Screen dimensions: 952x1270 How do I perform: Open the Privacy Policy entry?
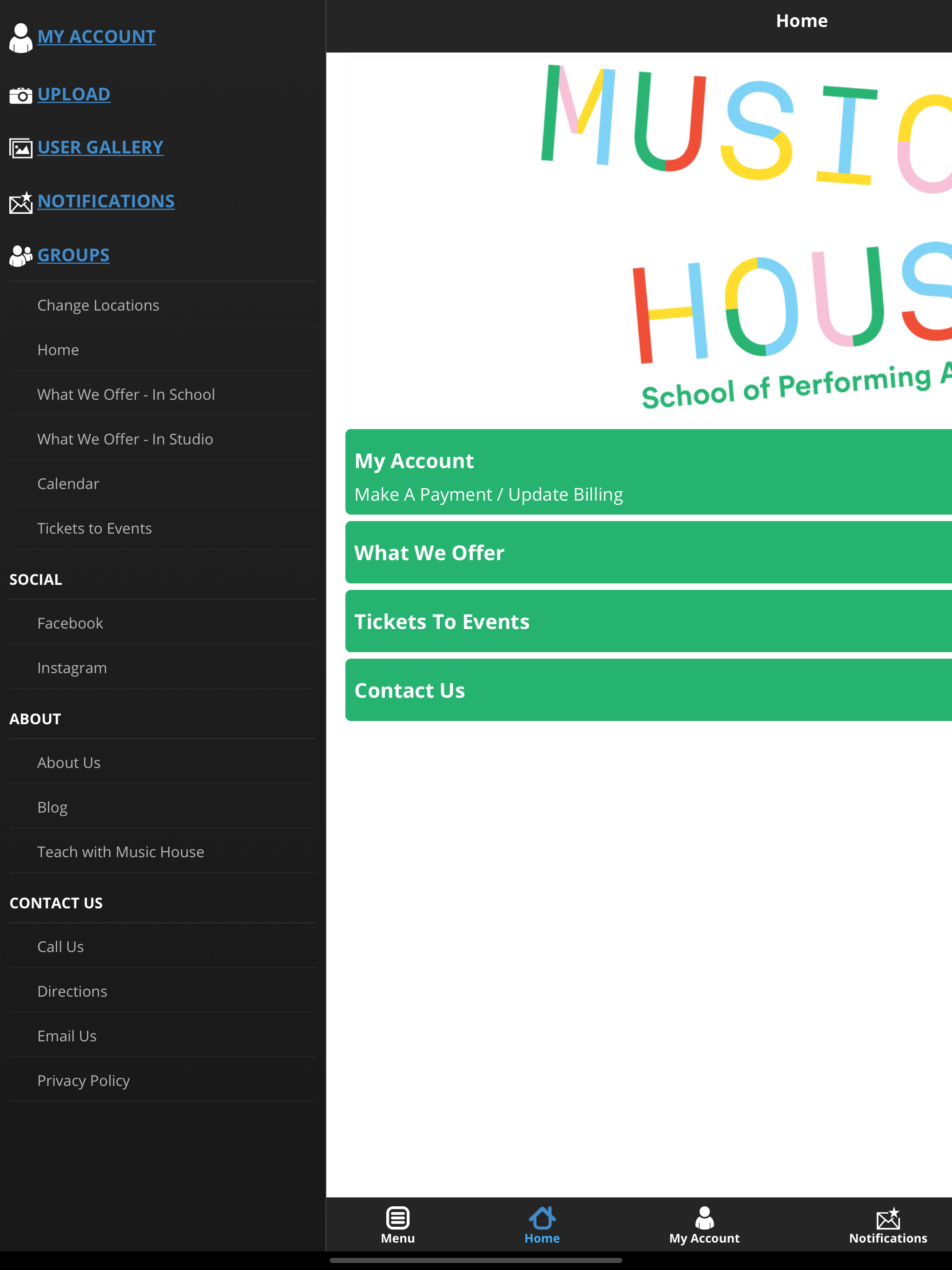163,1080
